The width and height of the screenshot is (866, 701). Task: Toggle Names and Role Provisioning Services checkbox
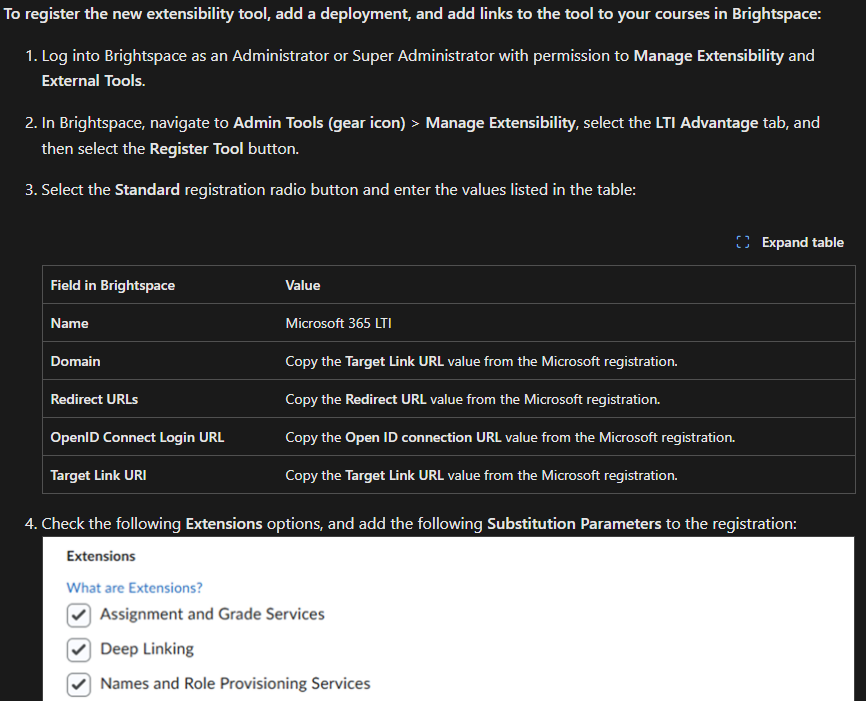pyautogui.click(x=78, y=684)
